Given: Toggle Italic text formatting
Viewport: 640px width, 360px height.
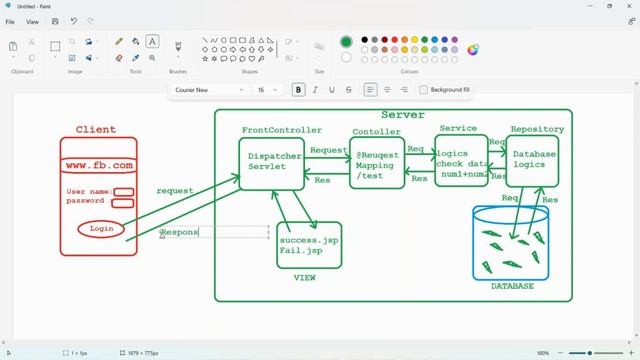Looking at the screenshot, I should (x=315, y=90).
